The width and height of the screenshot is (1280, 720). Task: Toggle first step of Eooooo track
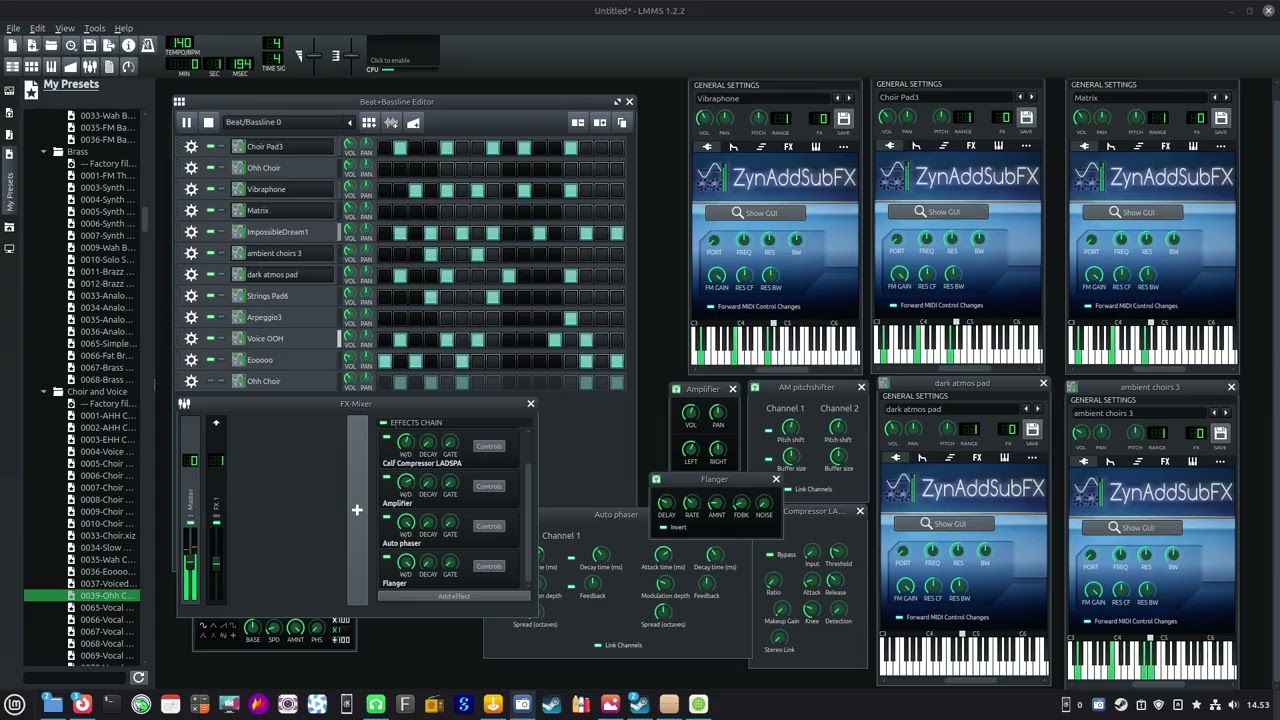point(385,360)
